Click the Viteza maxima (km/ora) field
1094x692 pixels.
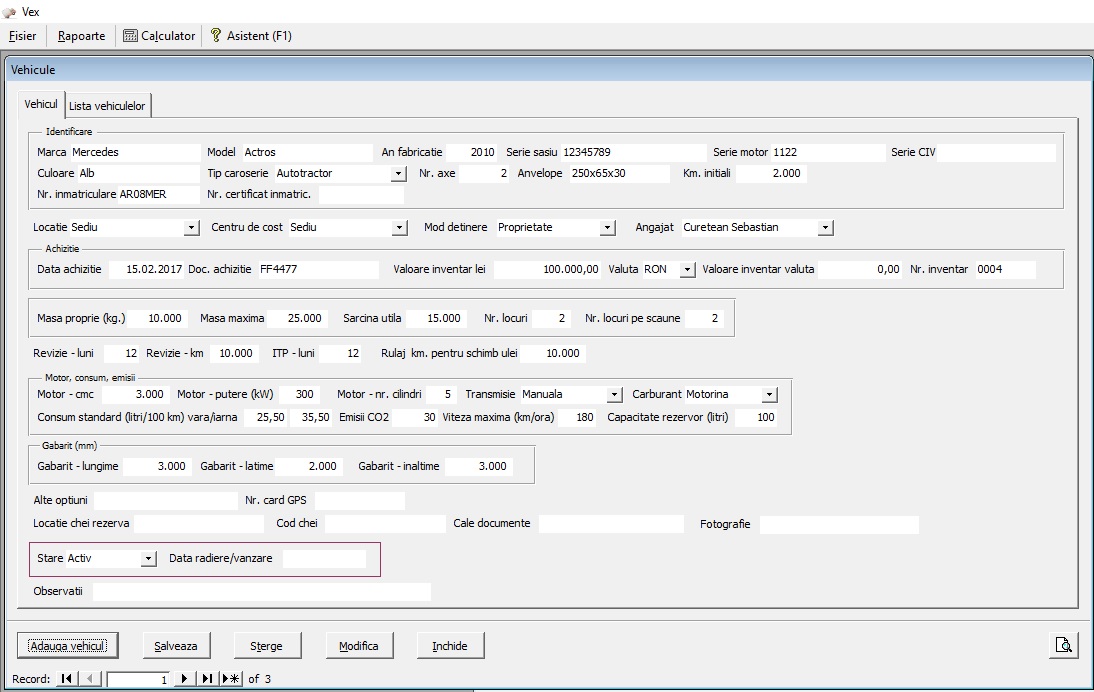577,417
